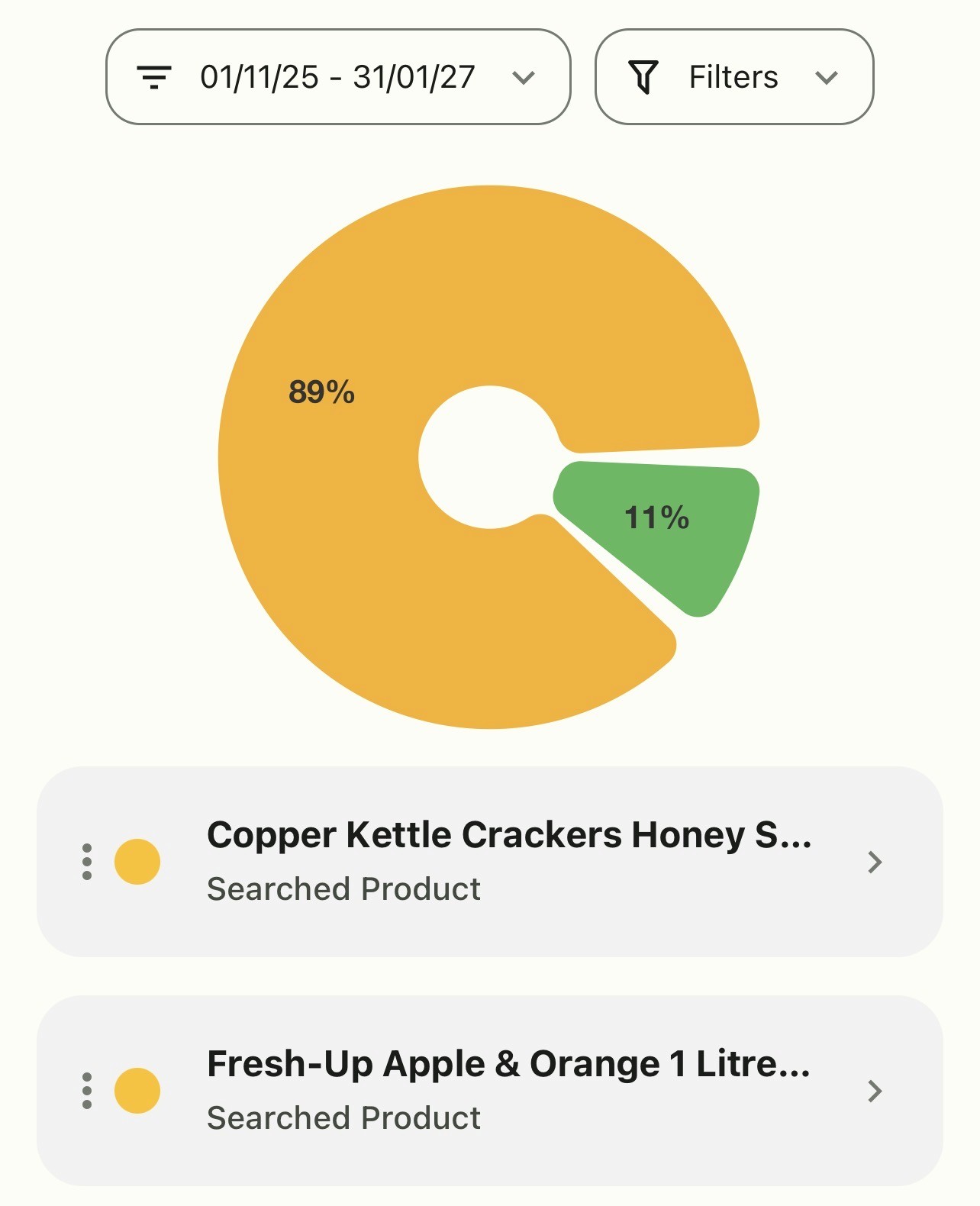The width and height of the screenshot is (980, 1206).
Task: Click the 89% label on the chart
Action: pos(321,392)
